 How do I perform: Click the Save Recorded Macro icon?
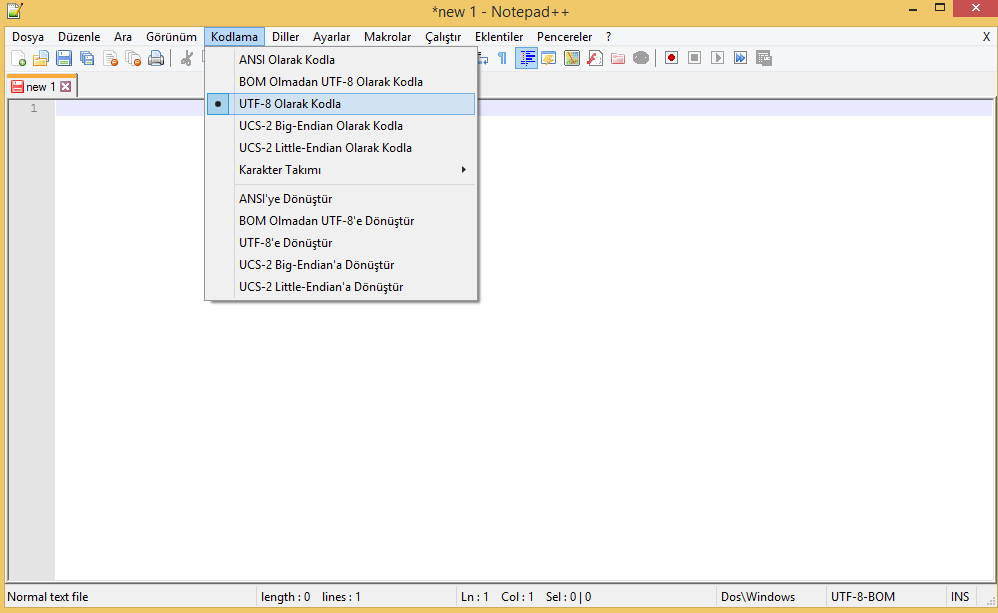coord(764,59)
